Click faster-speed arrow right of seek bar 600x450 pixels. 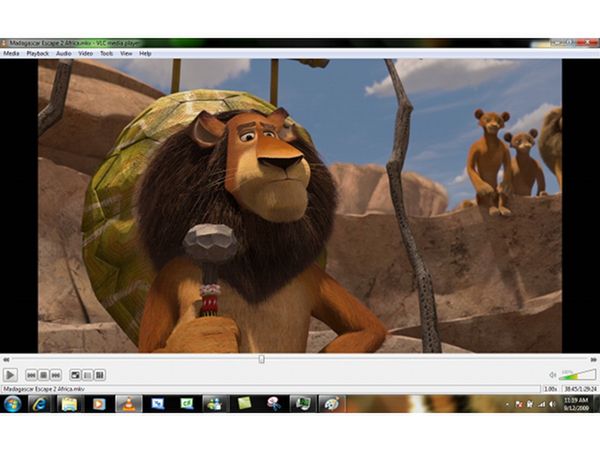pyautogui.click(x=593, y=360)
